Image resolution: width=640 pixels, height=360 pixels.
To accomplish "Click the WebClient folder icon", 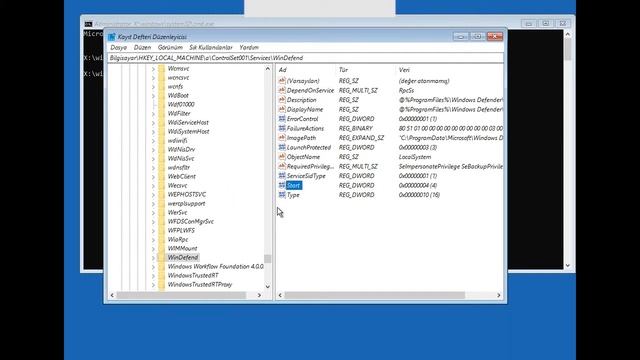I will pyautogui.click(x=162, y=176).
